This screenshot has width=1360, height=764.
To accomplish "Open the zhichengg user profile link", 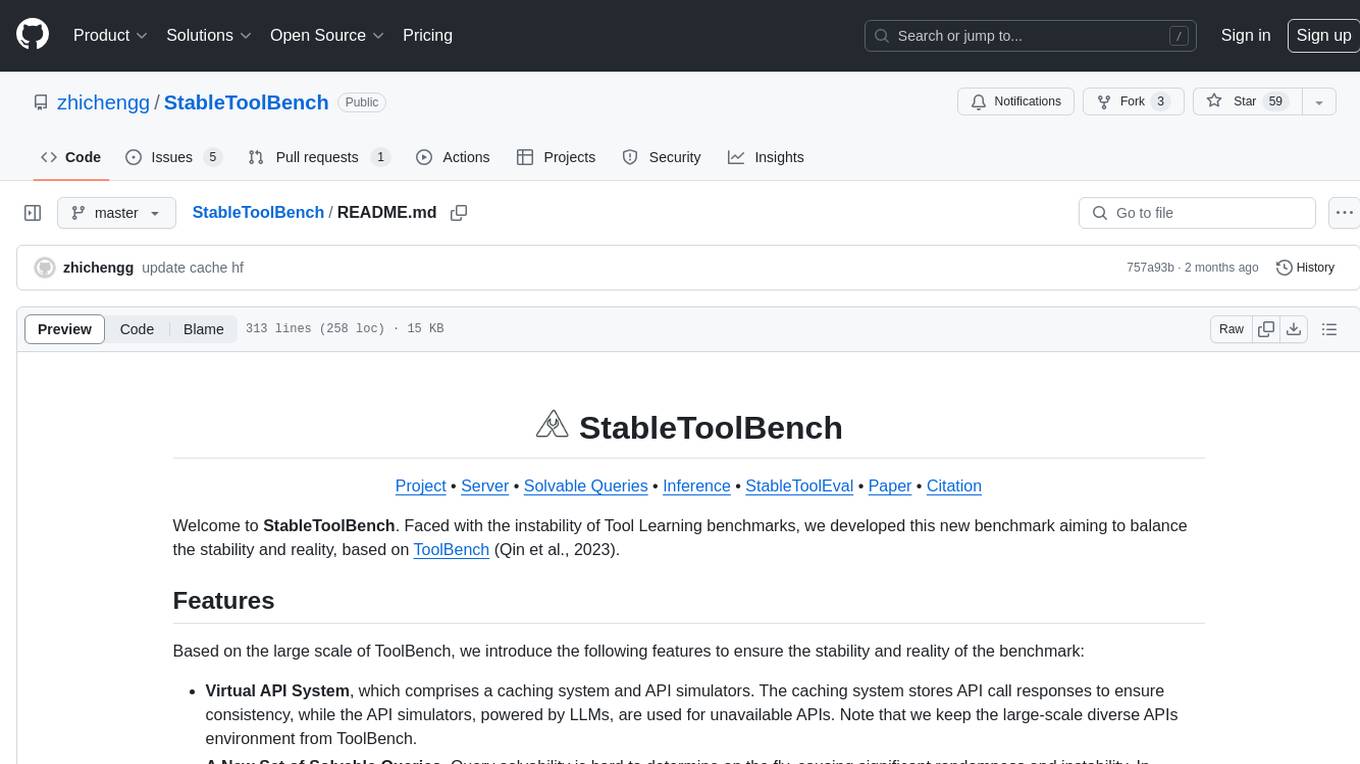I will [103, 102].
